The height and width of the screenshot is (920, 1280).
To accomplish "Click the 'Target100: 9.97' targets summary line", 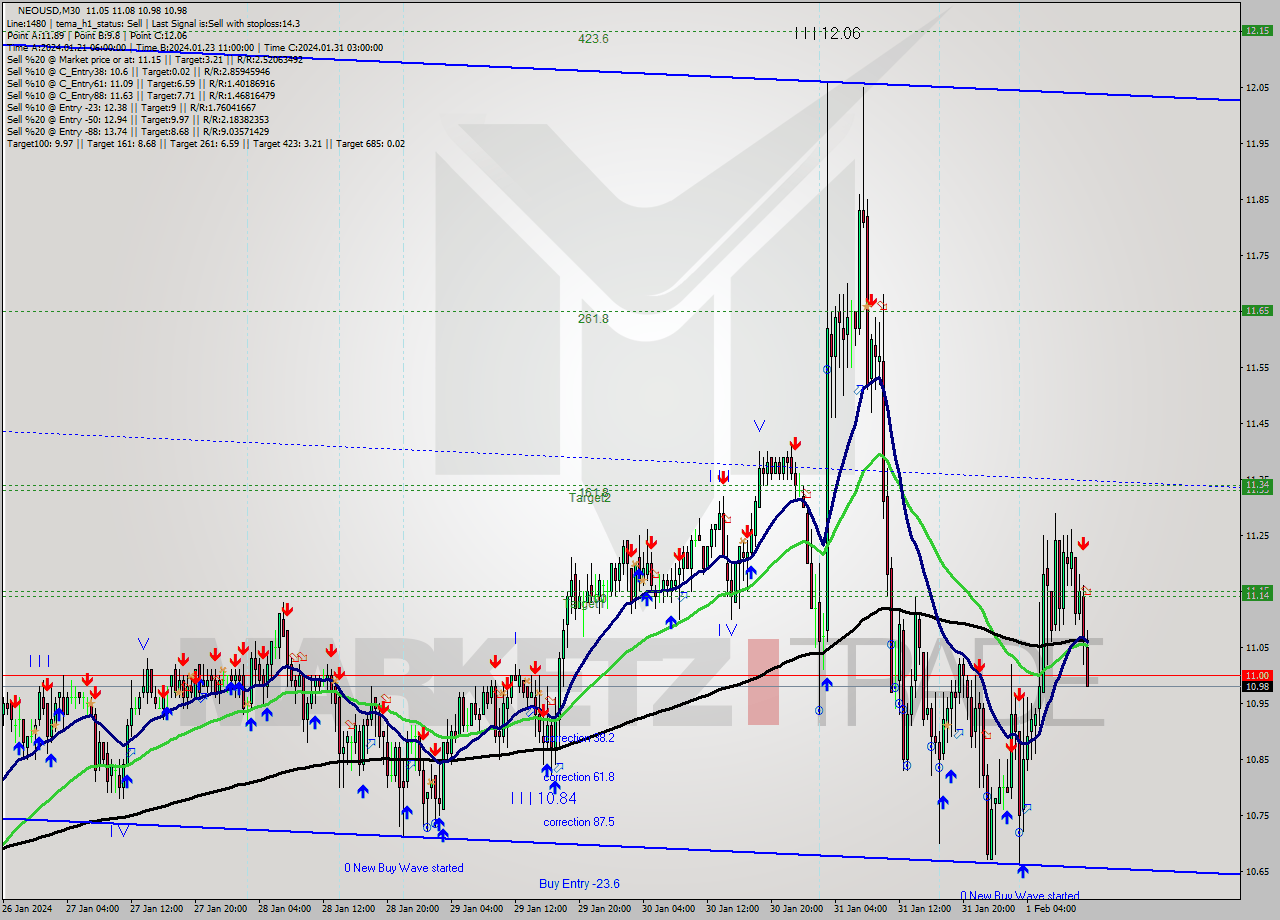I will pyautogui.click(x=206, y=143).
